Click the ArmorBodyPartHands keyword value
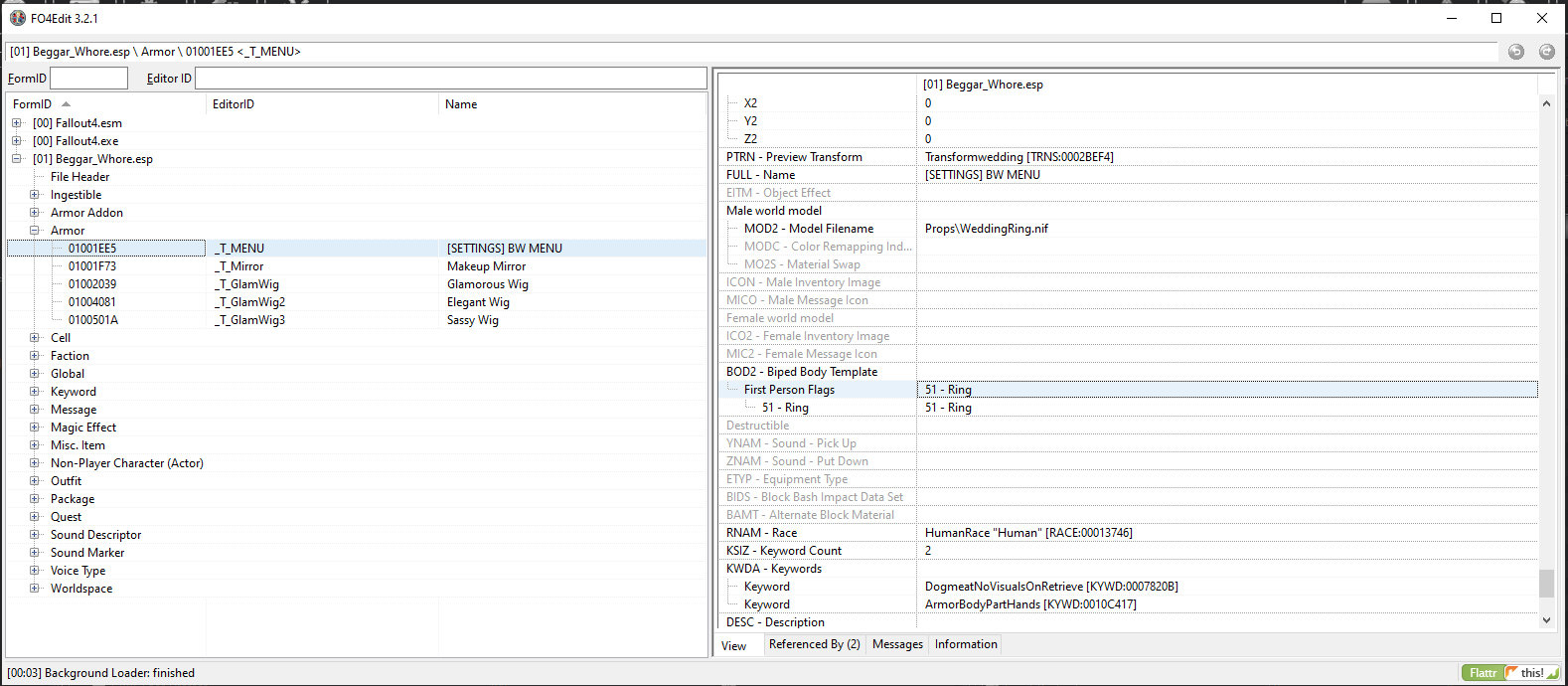This screenshot has width=1568, height=686. 1030,604
